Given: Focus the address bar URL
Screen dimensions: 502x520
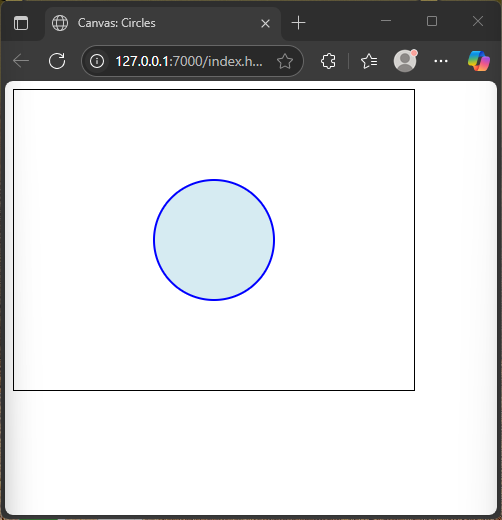Looking at the screenshot, I should tap(189, 61).
